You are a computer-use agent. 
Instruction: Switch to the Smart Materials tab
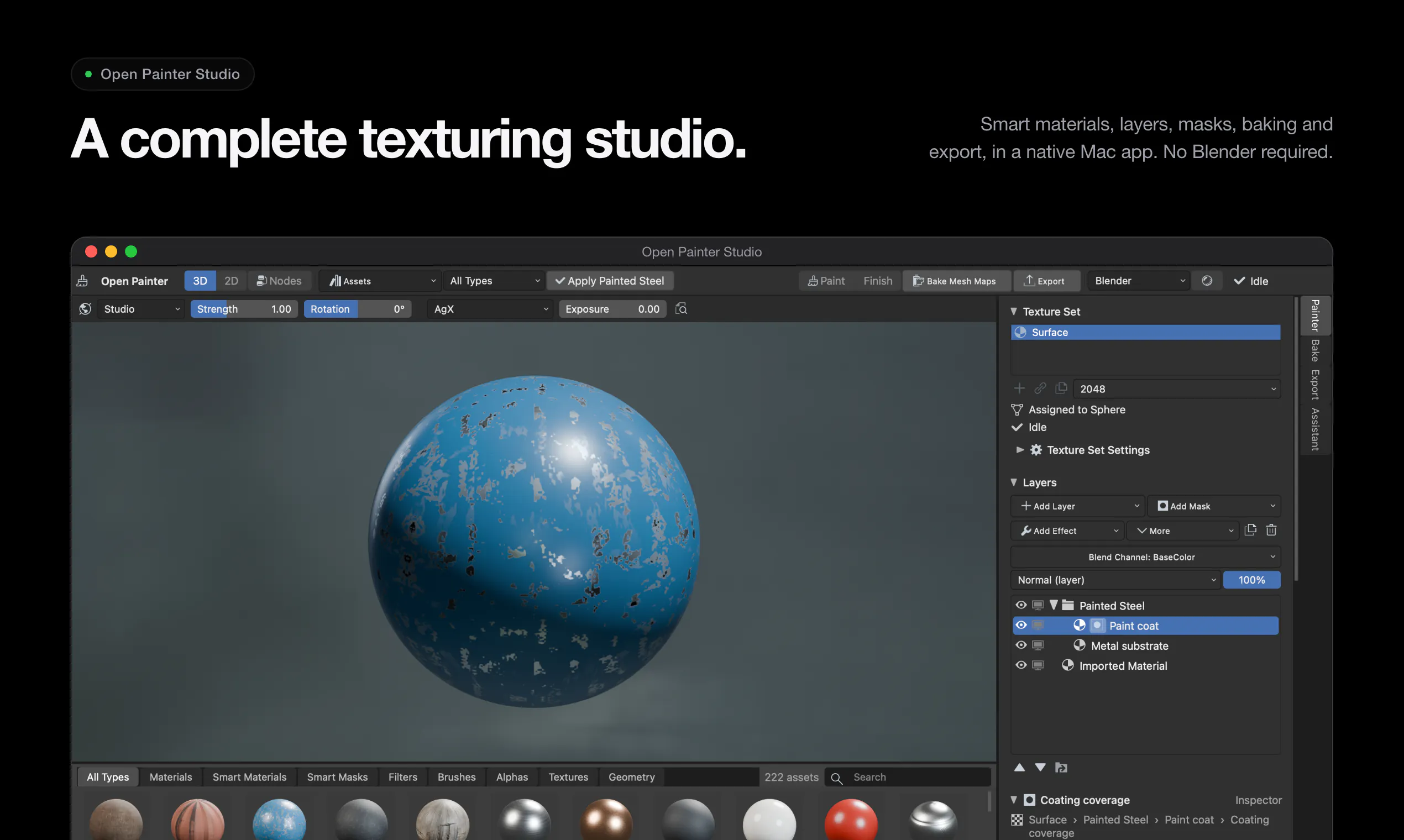(249, 777)
